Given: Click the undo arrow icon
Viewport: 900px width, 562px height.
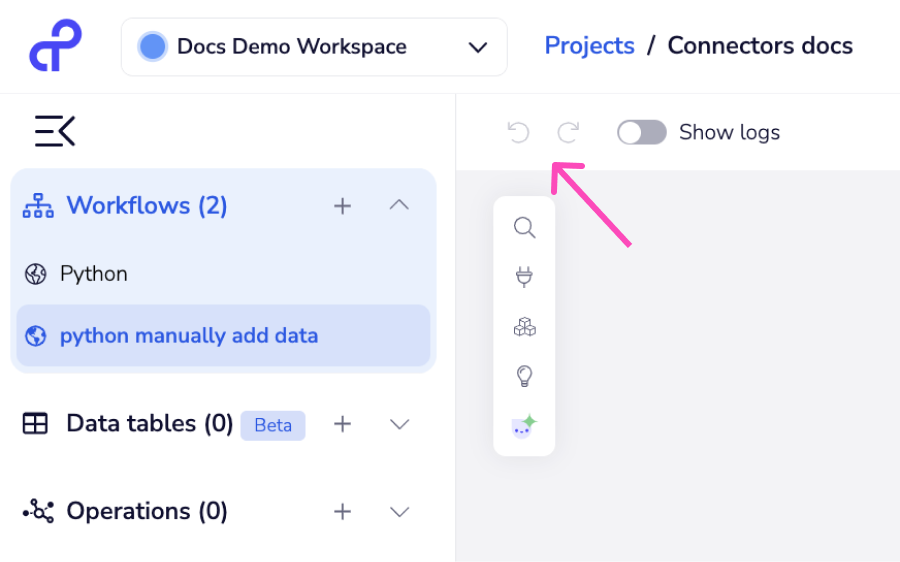Looking at the screenshot, I should pos(518,132).
